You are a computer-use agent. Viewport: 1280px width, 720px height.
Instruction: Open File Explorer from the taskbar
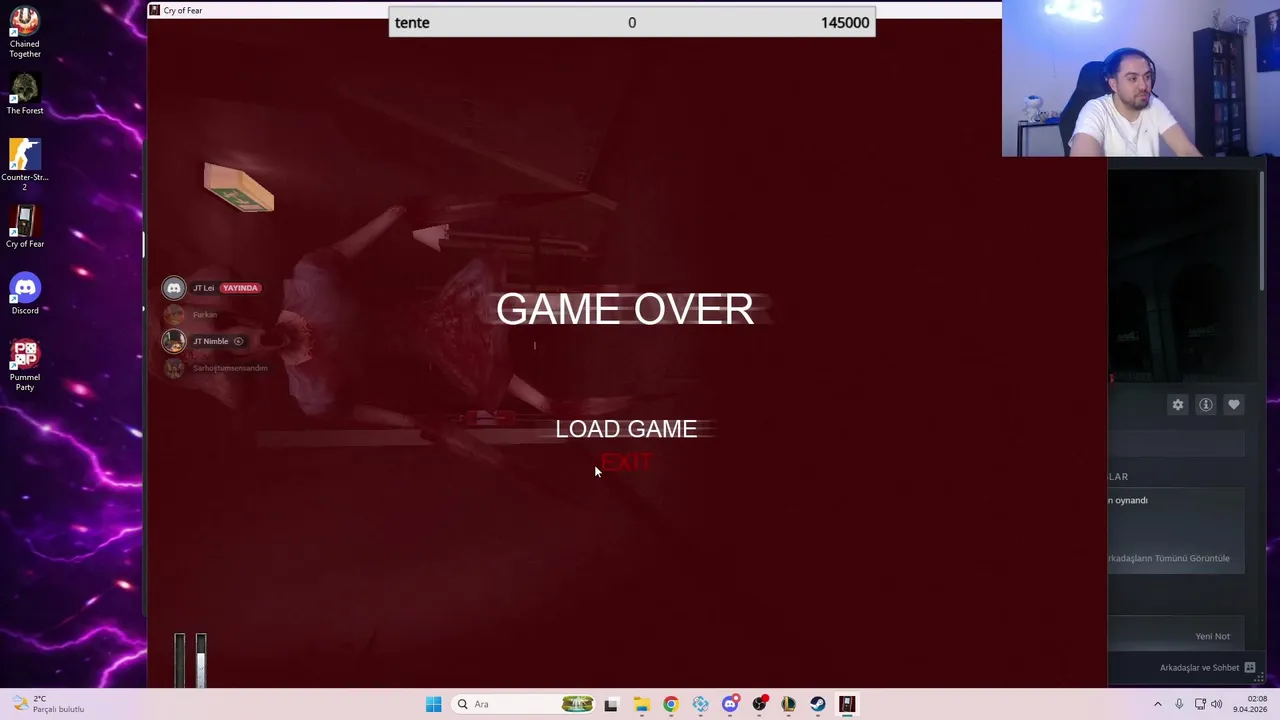[641, 704]
